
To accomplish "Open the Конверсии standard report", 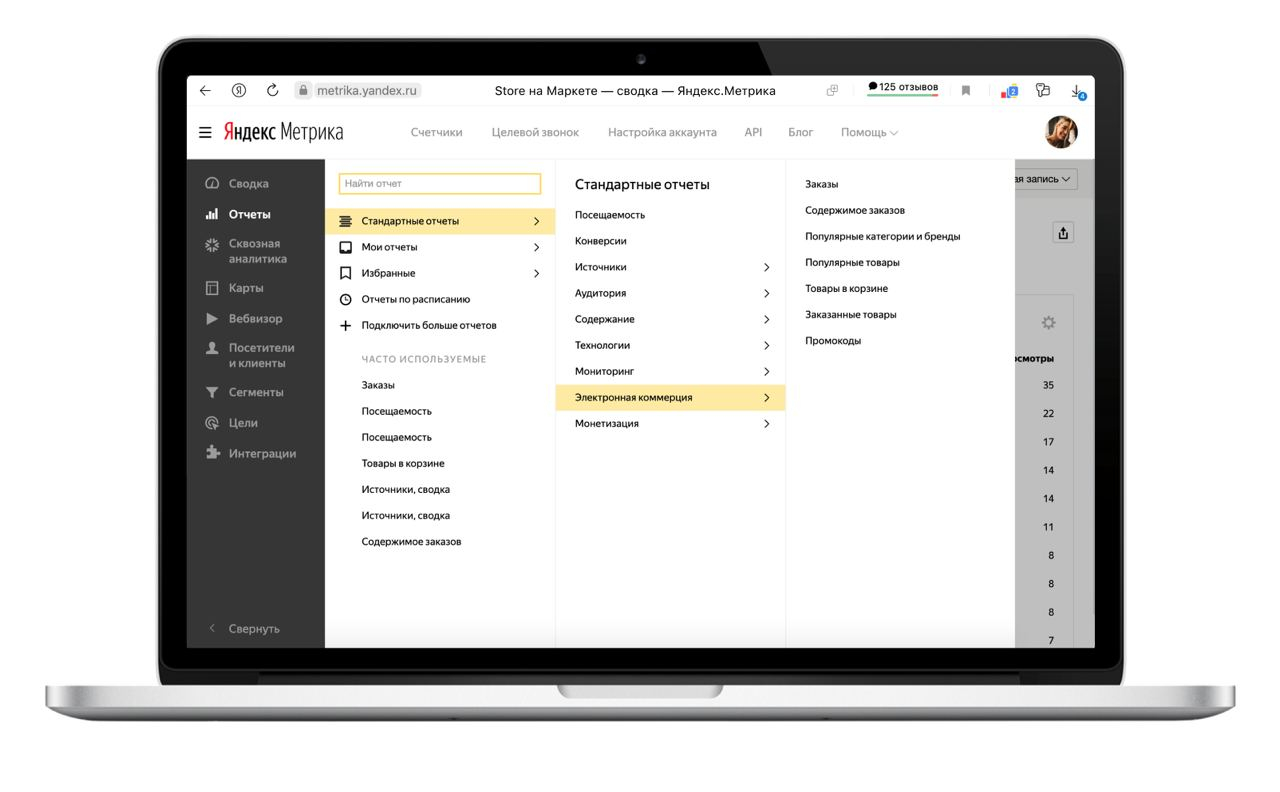I will (601, 241).
